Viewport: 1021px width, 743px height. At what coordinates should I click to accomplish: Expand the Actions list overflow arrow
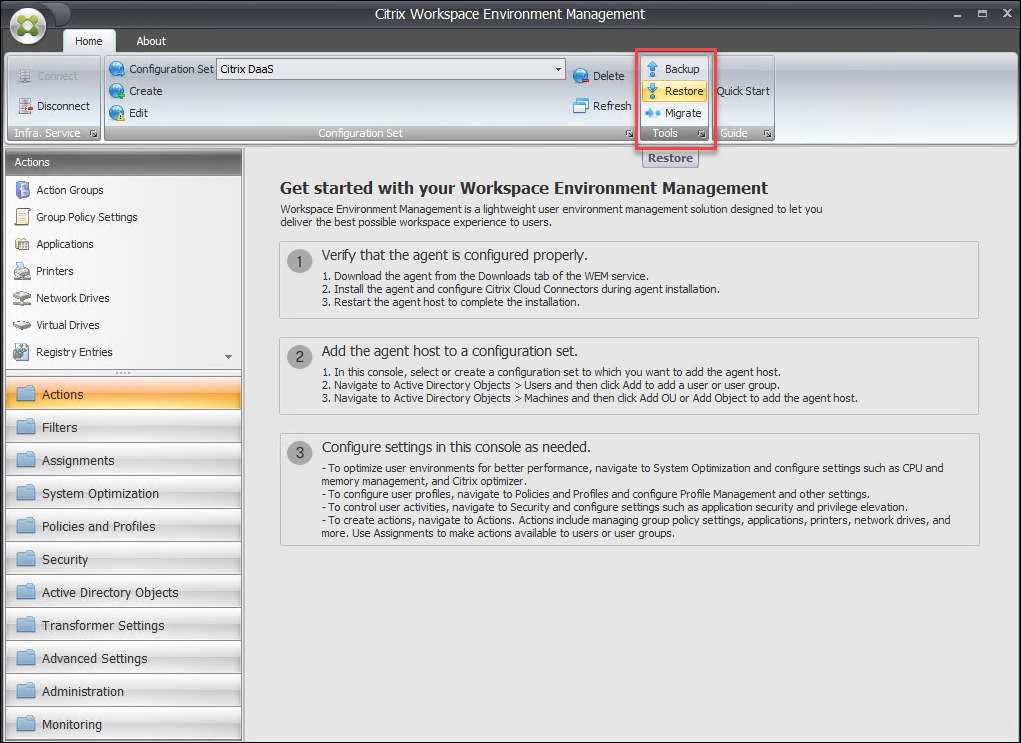229,357
